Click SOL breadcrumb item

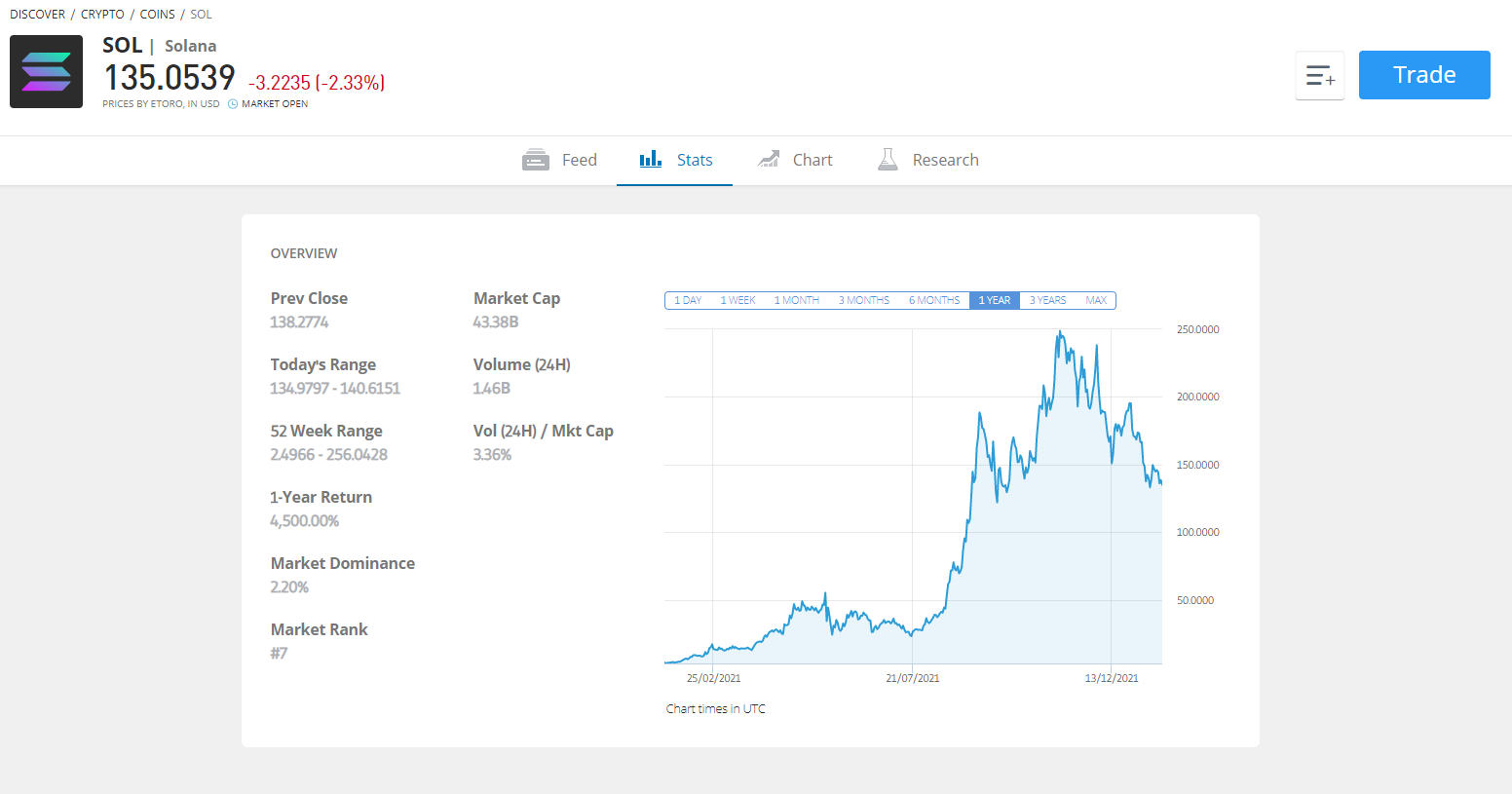pos(201,15)
